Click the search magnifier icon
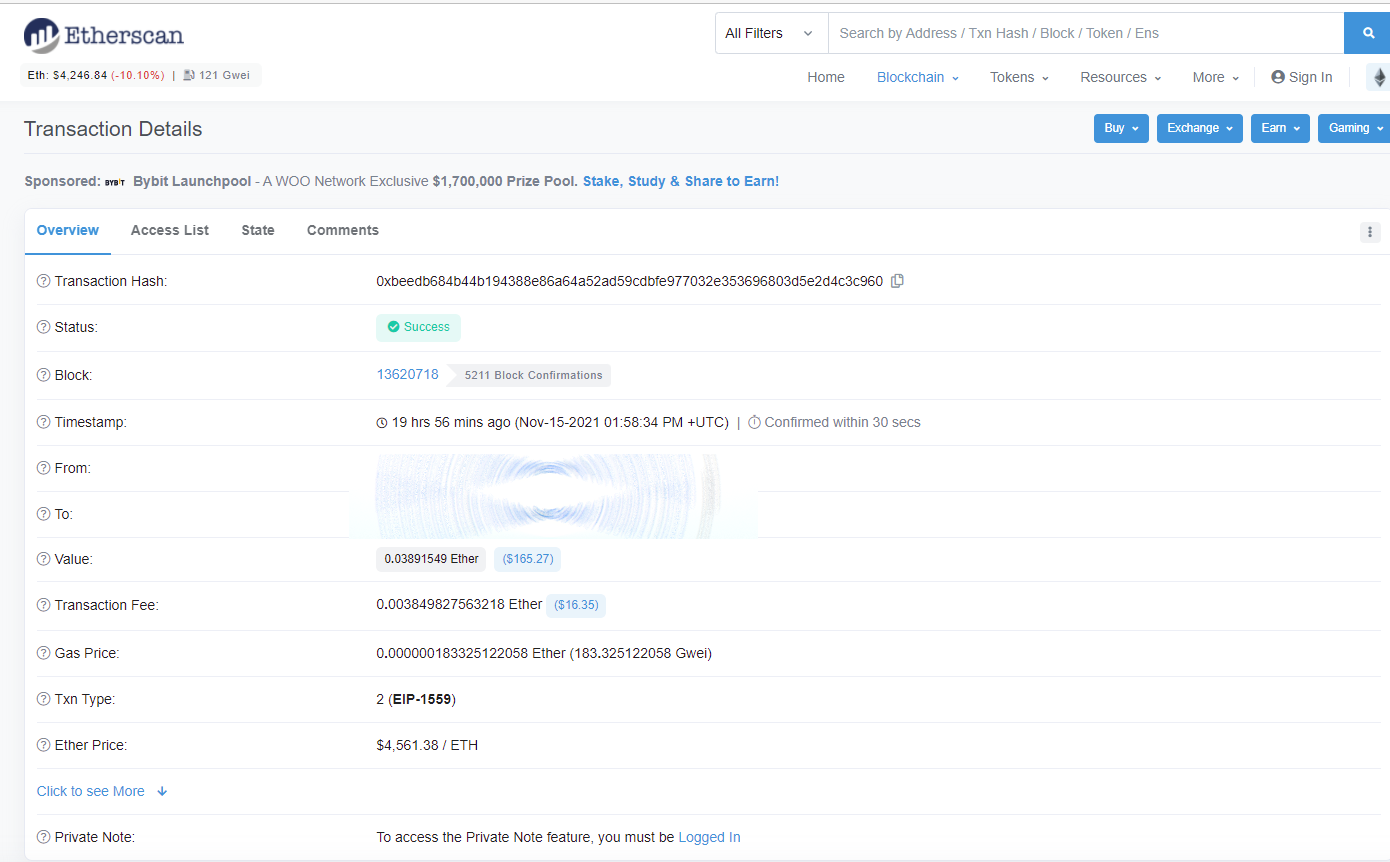Image resolution: width=1390 pixels, height=862 pixels. point(1368,32)
